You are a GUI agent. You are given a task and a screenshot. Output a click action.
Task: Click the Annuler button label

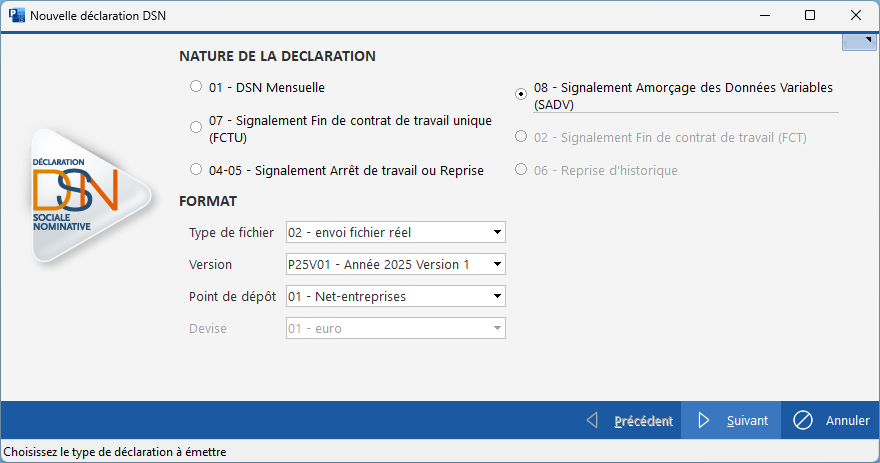click(847, 421)
